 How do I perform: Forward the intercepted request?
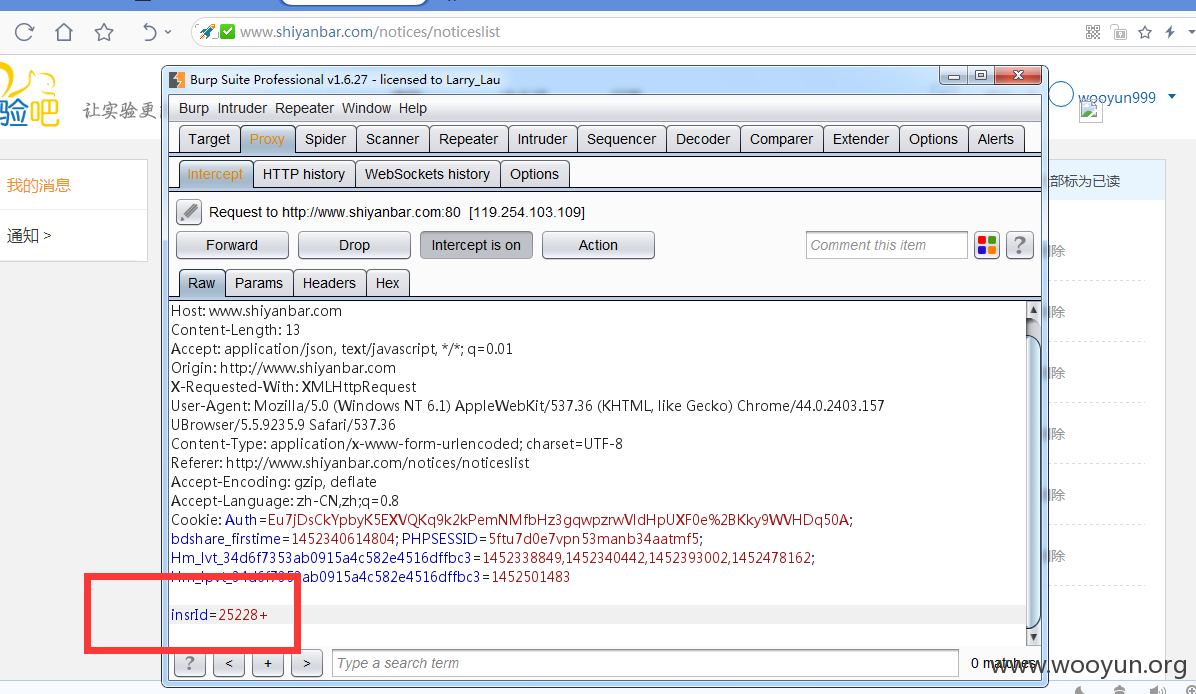click(x=232, y=246)
